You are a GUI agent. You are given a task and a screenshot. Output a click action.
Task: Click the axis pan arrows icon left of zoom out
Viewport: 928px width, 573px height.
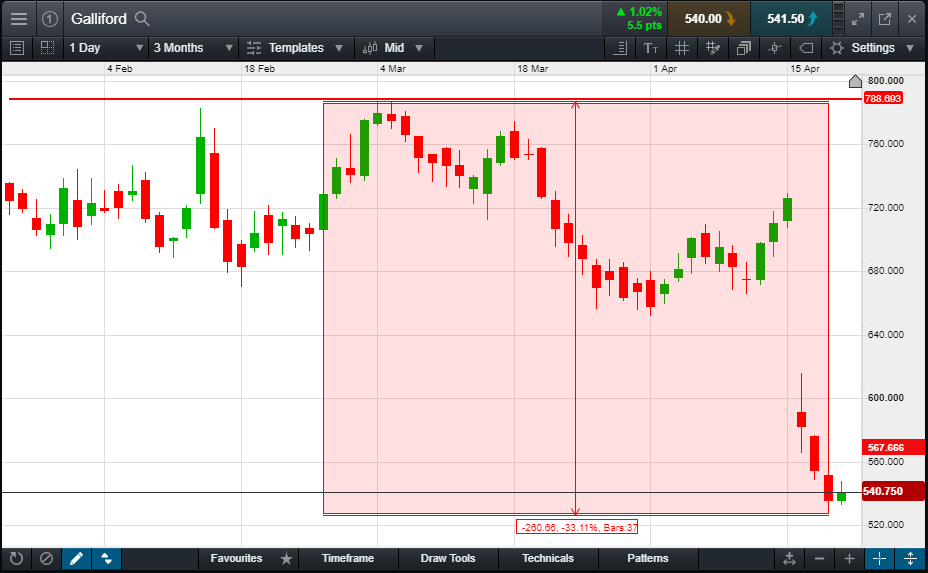(789, 558)
